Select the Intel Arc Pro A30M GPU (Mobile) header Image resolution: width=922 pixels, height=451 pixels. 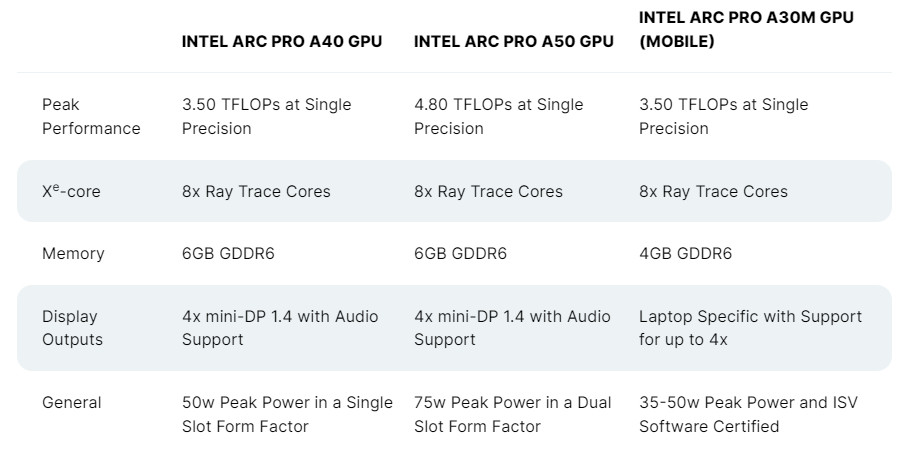coord(746,29)
